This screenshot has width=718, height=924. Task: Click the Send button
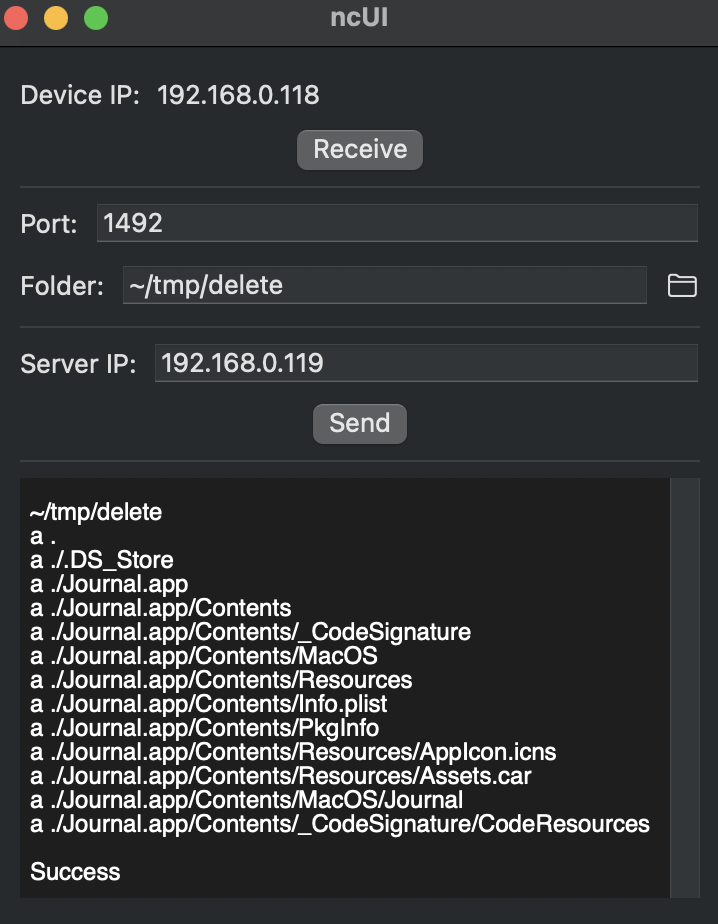360,424
